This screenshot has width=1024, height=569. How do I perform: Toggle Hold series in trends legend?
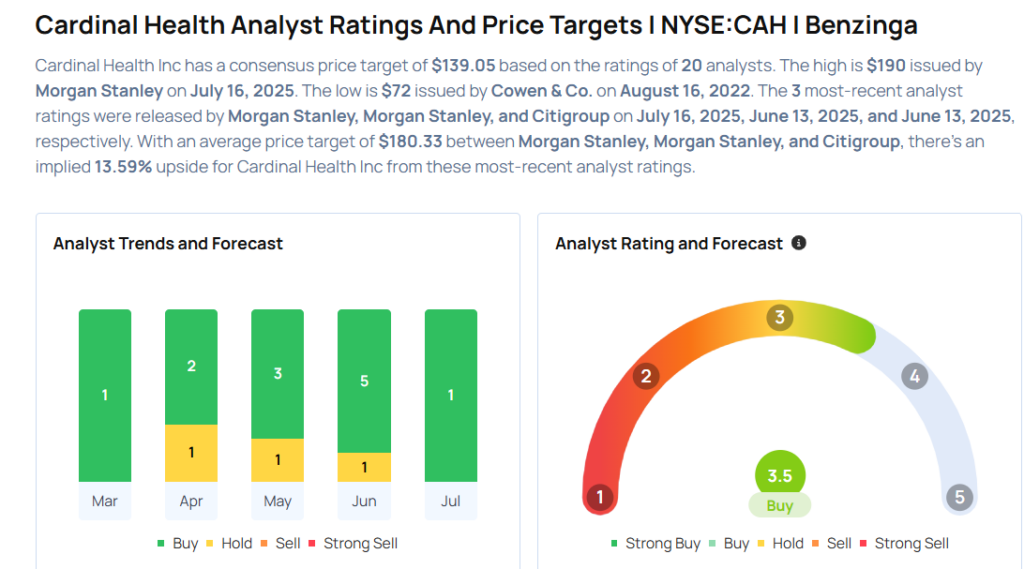pyautogui.click(x=229, y=543)
